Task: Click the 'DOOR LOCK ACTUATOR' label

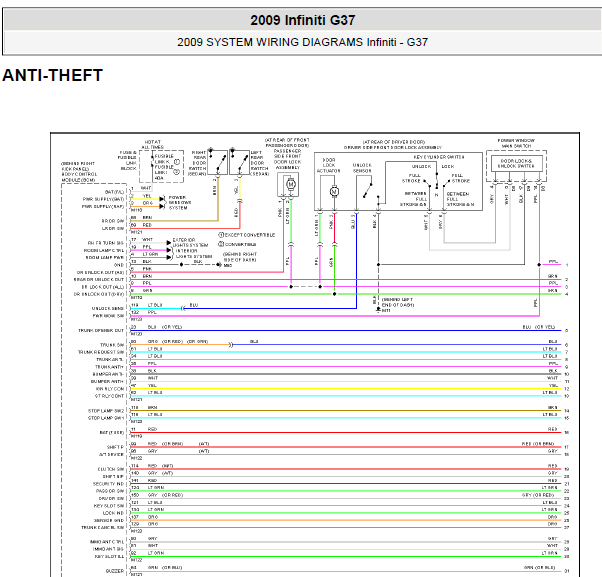Action: click(x=328, y=165)
